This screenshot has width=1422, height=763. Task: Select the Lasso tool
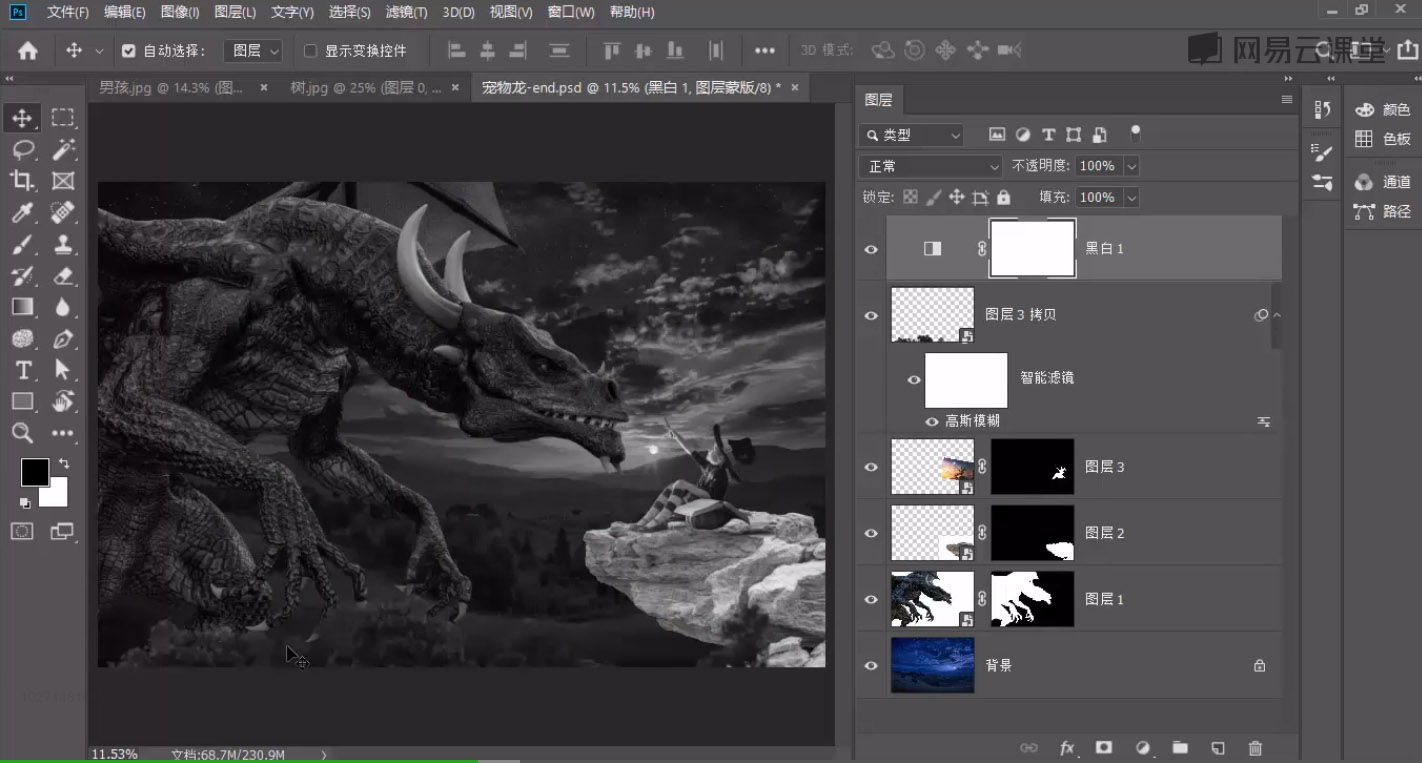[22, 150]
